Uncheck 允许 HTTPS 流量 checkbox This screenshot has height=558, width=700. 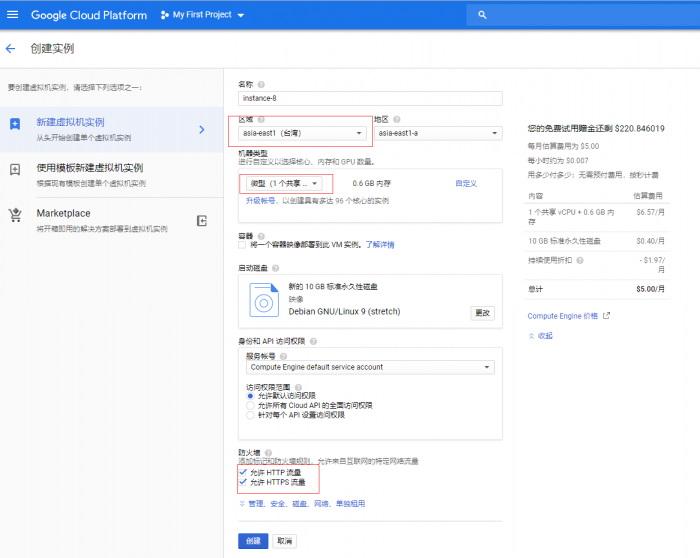pos(243,482)
